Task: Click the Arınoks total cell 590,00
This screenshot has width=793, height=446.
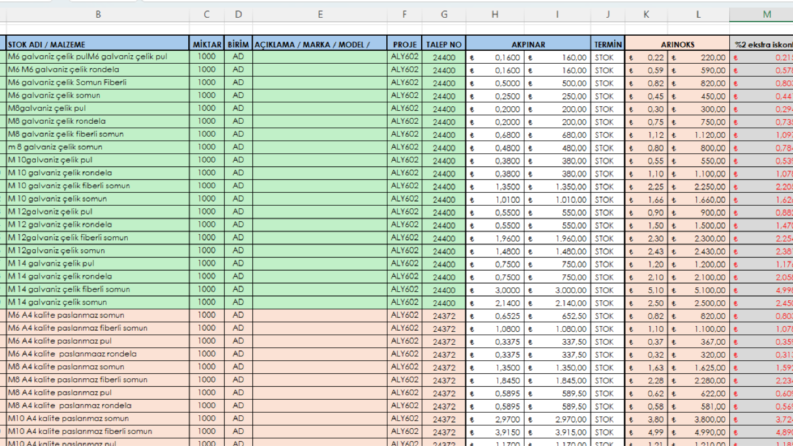Action: coord(698,70)
